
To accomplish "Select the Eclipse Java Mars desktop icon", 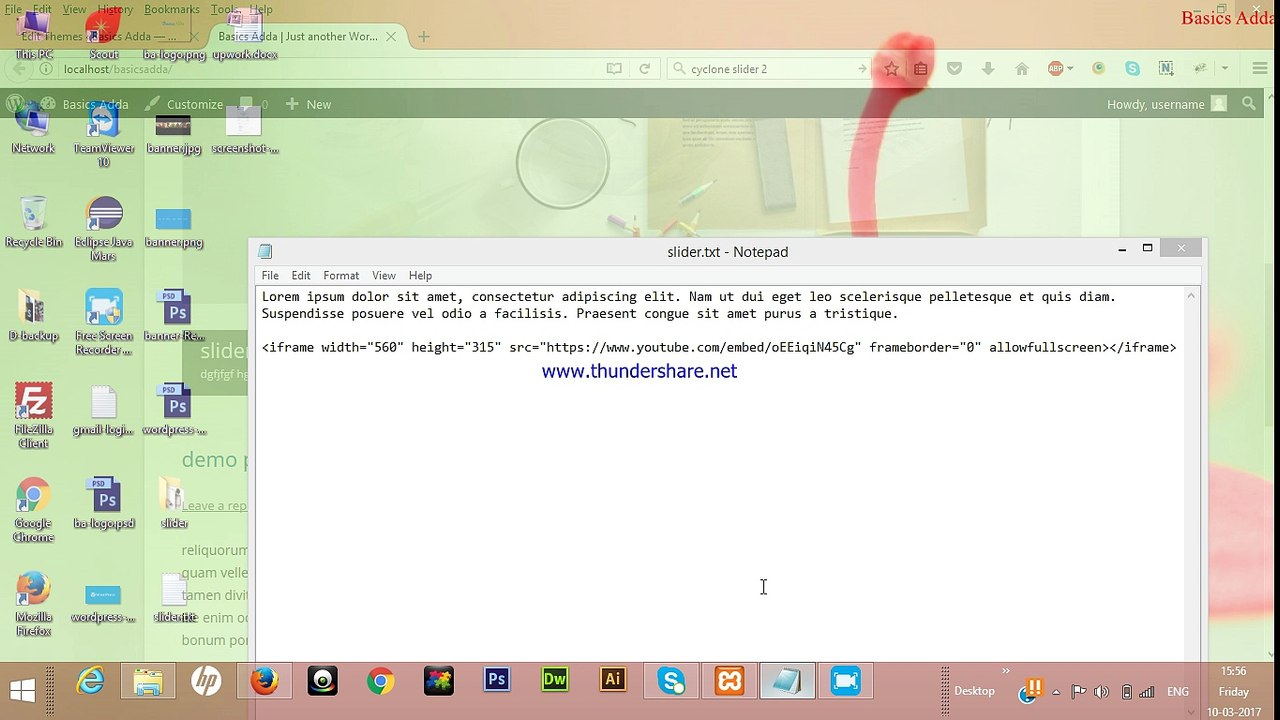I will [x=104, y=228].
